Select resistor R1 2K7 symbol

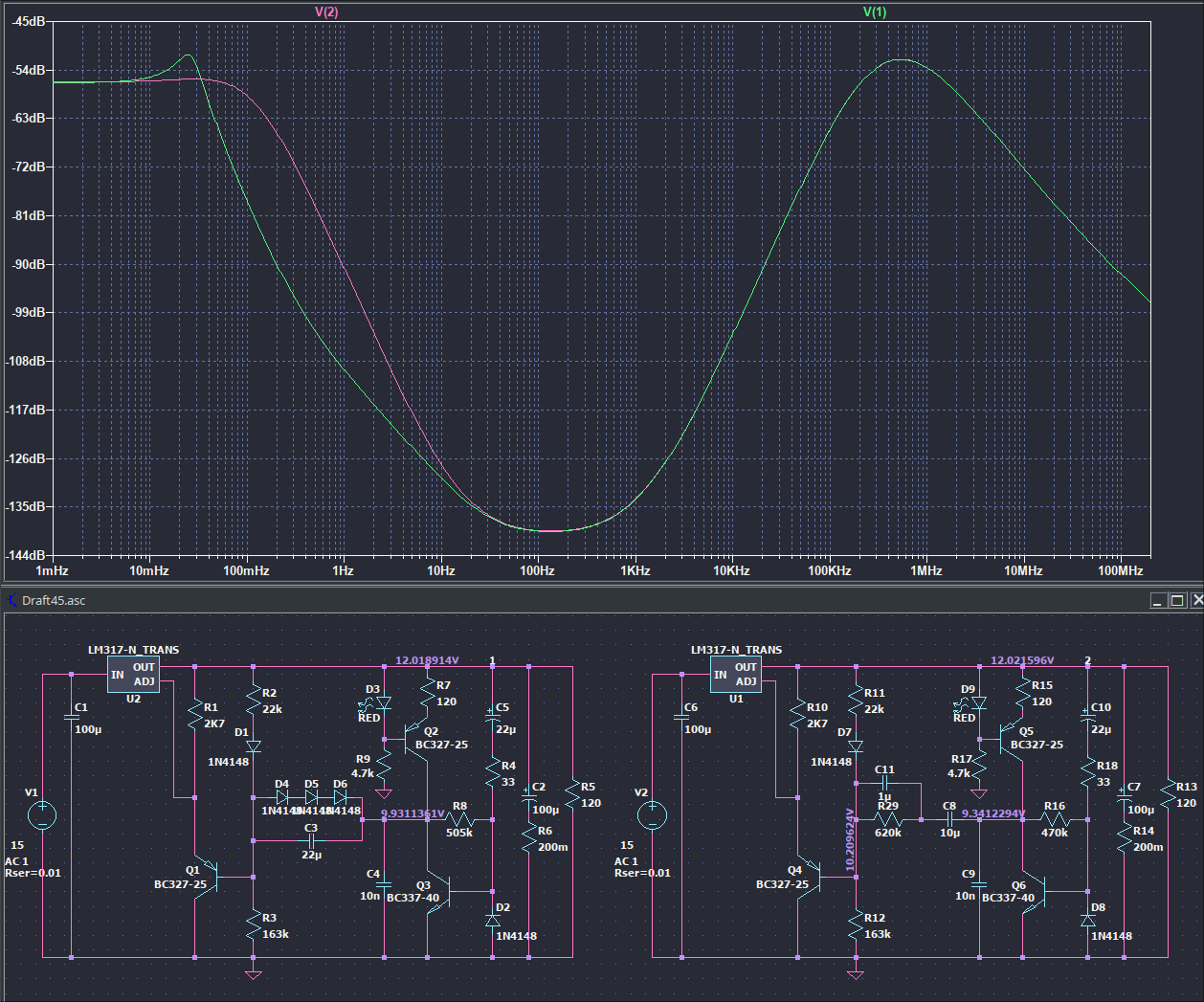(x=195, y=716)
